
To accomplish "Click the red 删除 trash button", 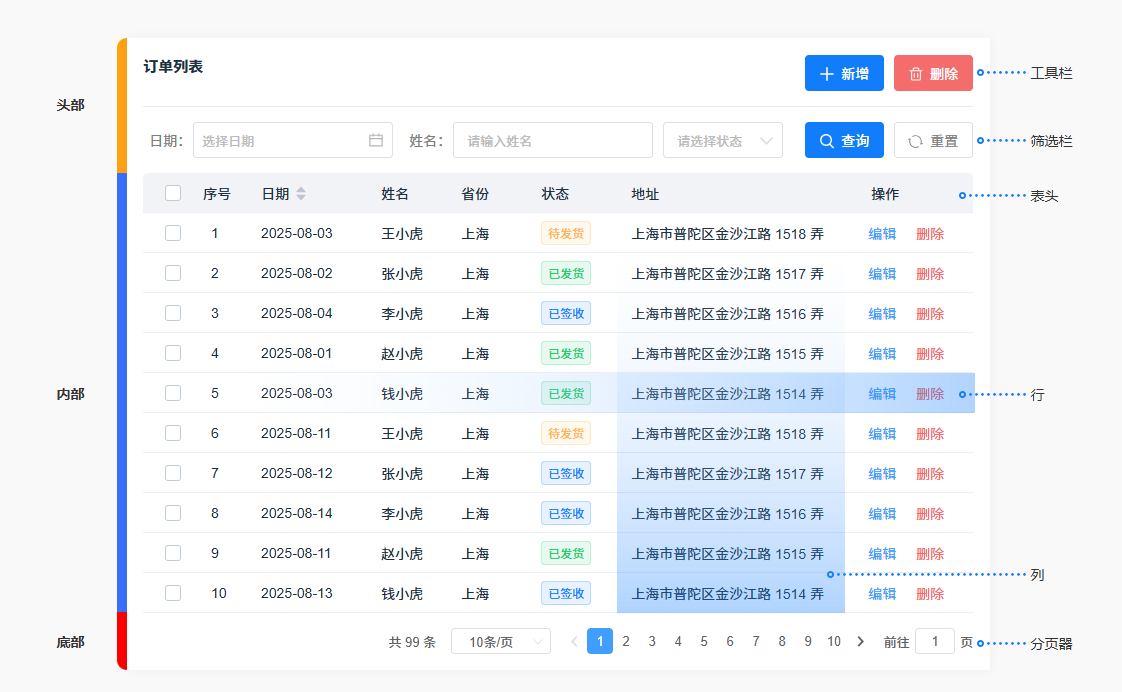I will [933, 73].
